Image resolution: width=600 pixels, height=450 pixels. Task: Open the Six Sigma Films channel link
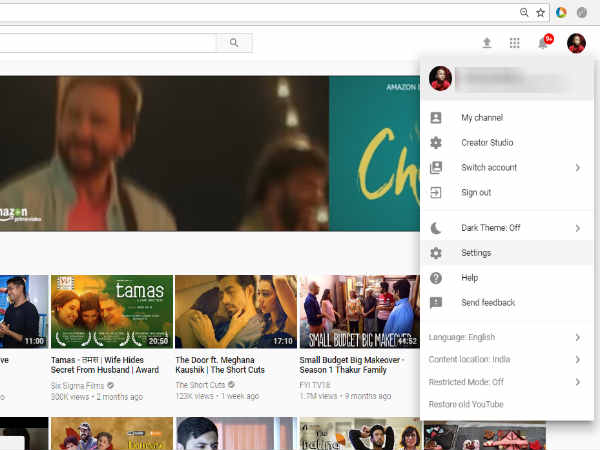click(x=76, y=384)
